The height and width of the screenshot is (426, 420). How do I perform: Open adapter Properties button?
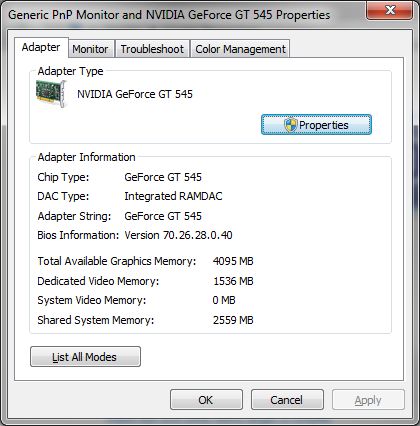pos(316,125)
